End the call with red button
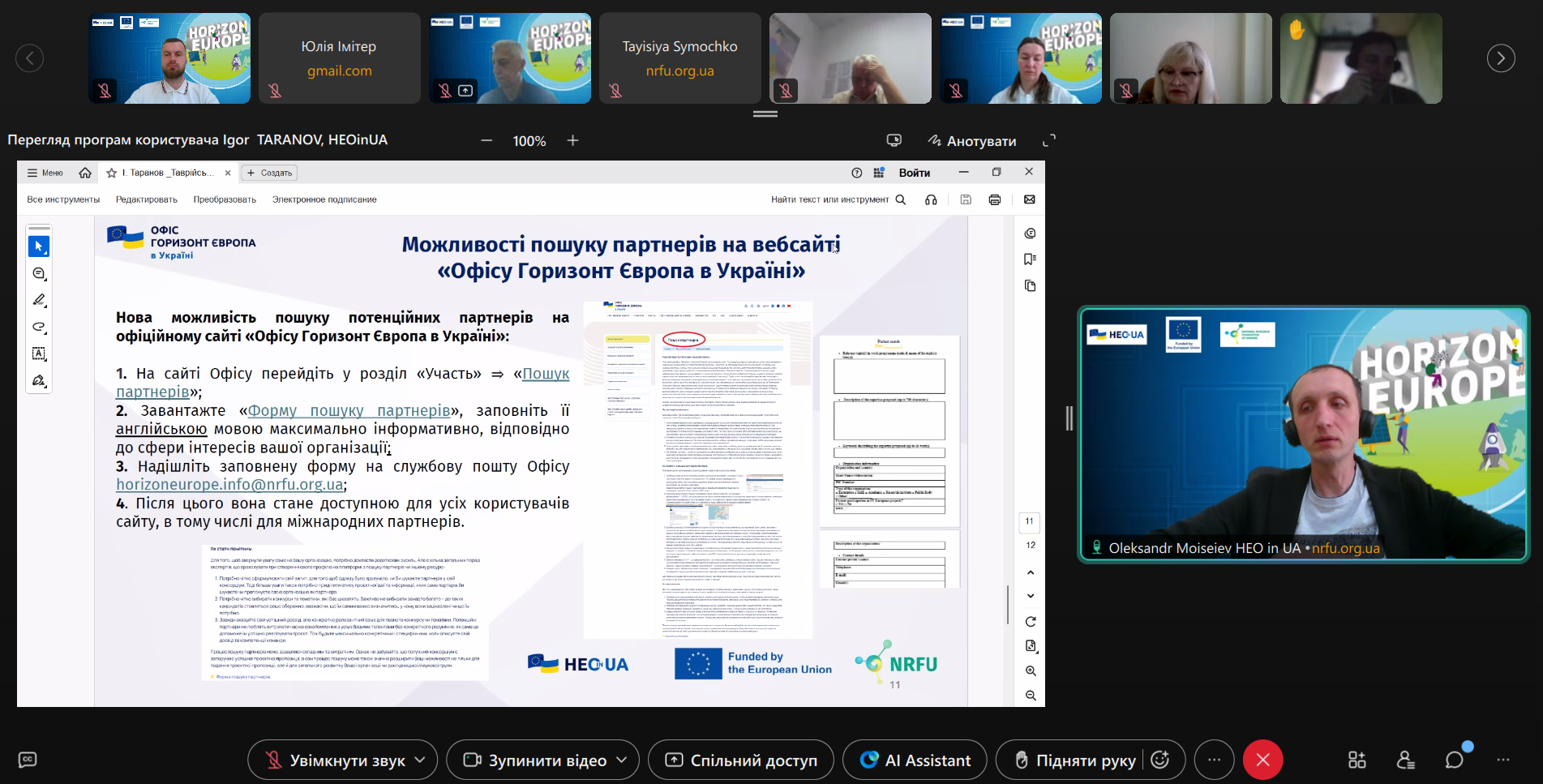 coord(1263,760)
